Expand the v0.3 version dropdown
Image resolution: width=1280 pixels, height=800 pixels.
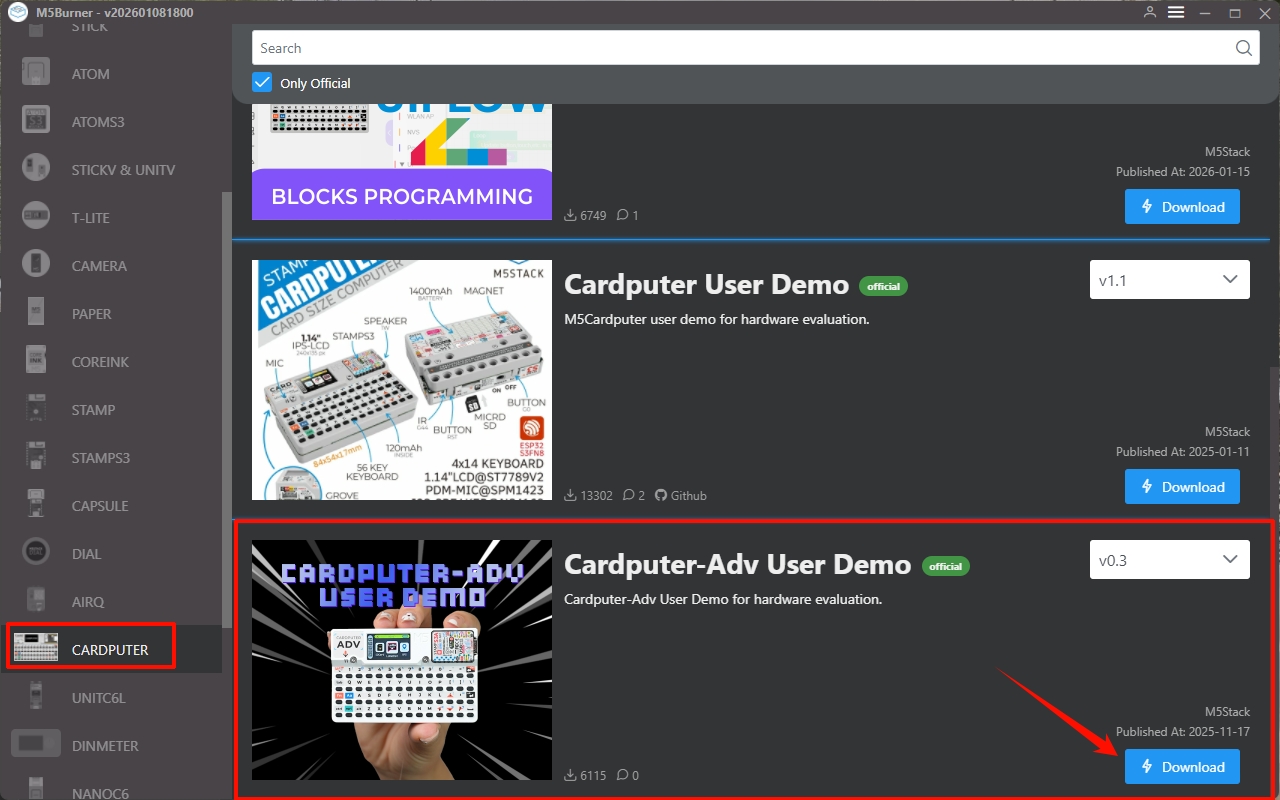1169,560
